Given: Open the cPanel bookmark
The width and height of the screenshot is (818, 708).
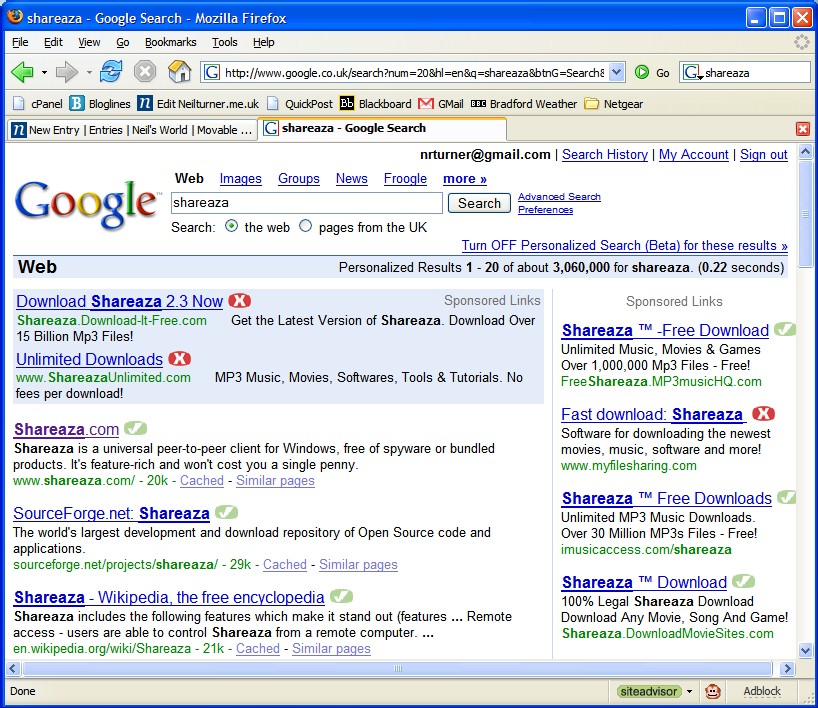Looking at the screenshot, I should (38, 104).
